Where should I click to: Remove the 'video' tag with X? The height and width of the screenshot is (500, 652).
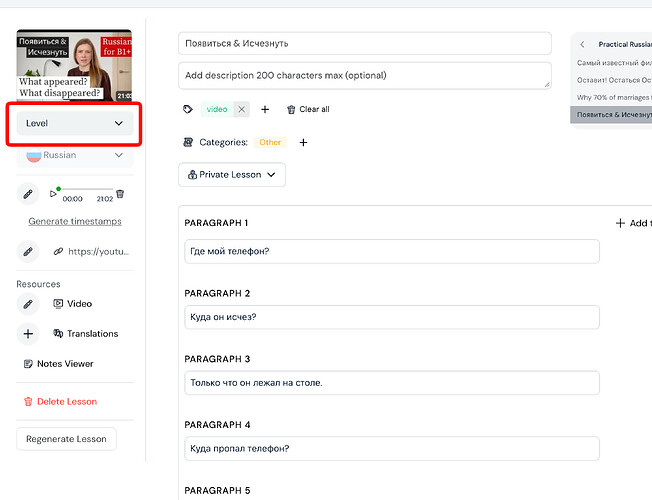pos(241,109)
